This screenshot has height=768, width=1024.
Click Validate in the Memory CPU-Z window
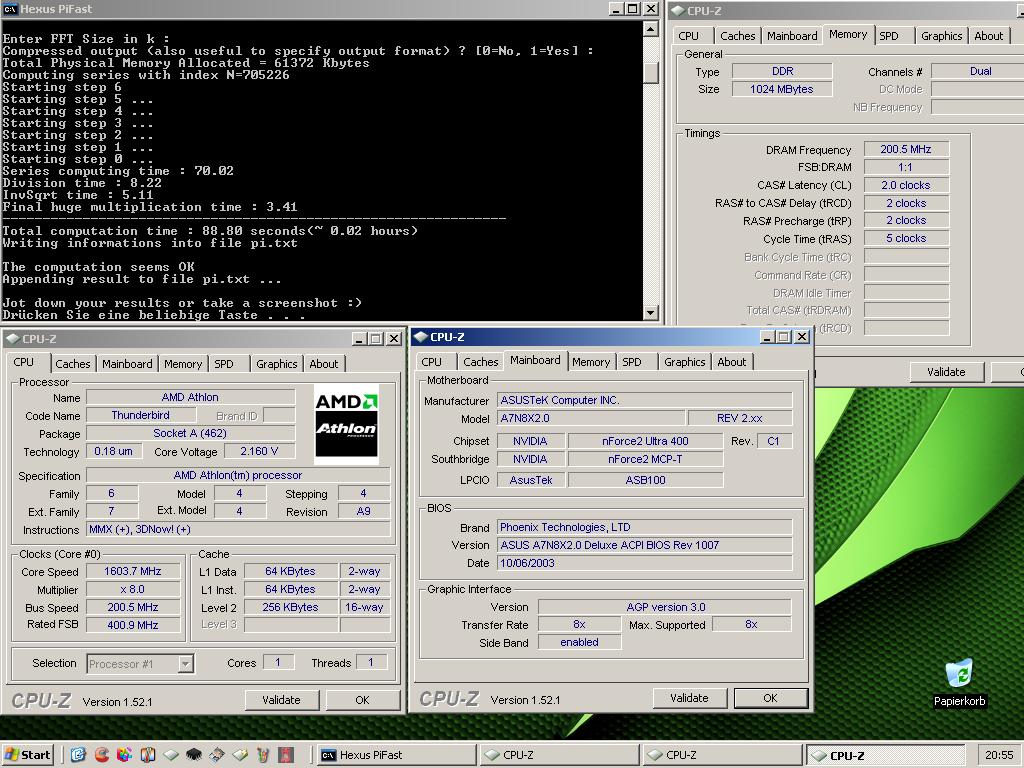tap(946, 372)
